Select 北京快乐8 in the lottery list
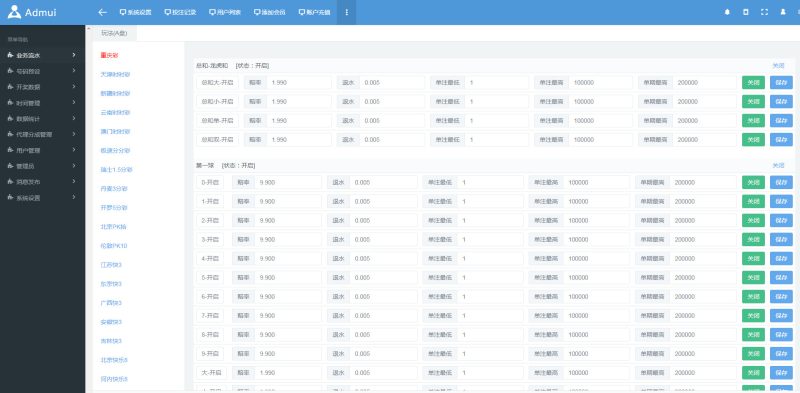Image resolution: width=800 pixels, height=393 pixels. point(114,360)
